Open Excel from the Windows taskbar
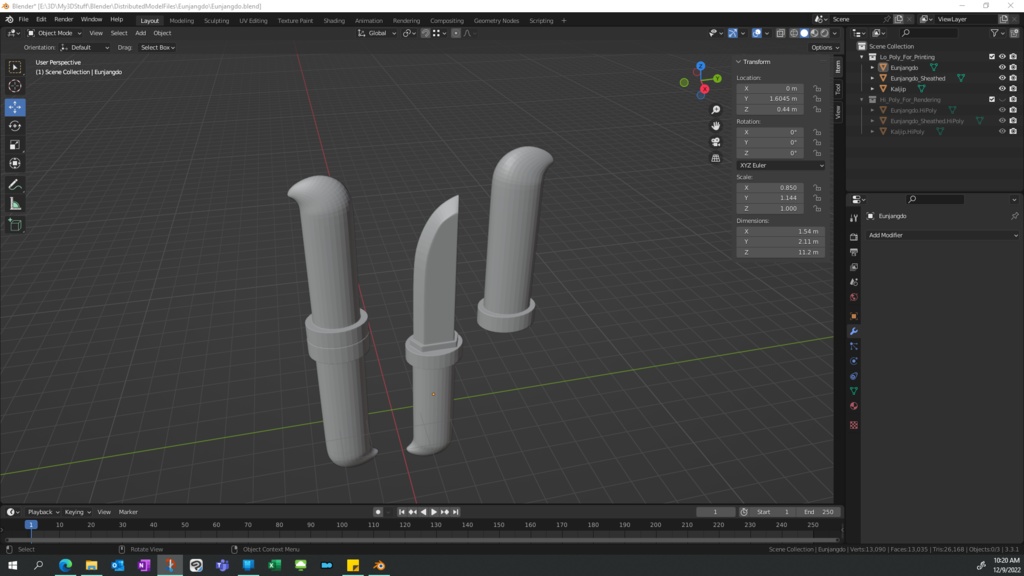 274,566
